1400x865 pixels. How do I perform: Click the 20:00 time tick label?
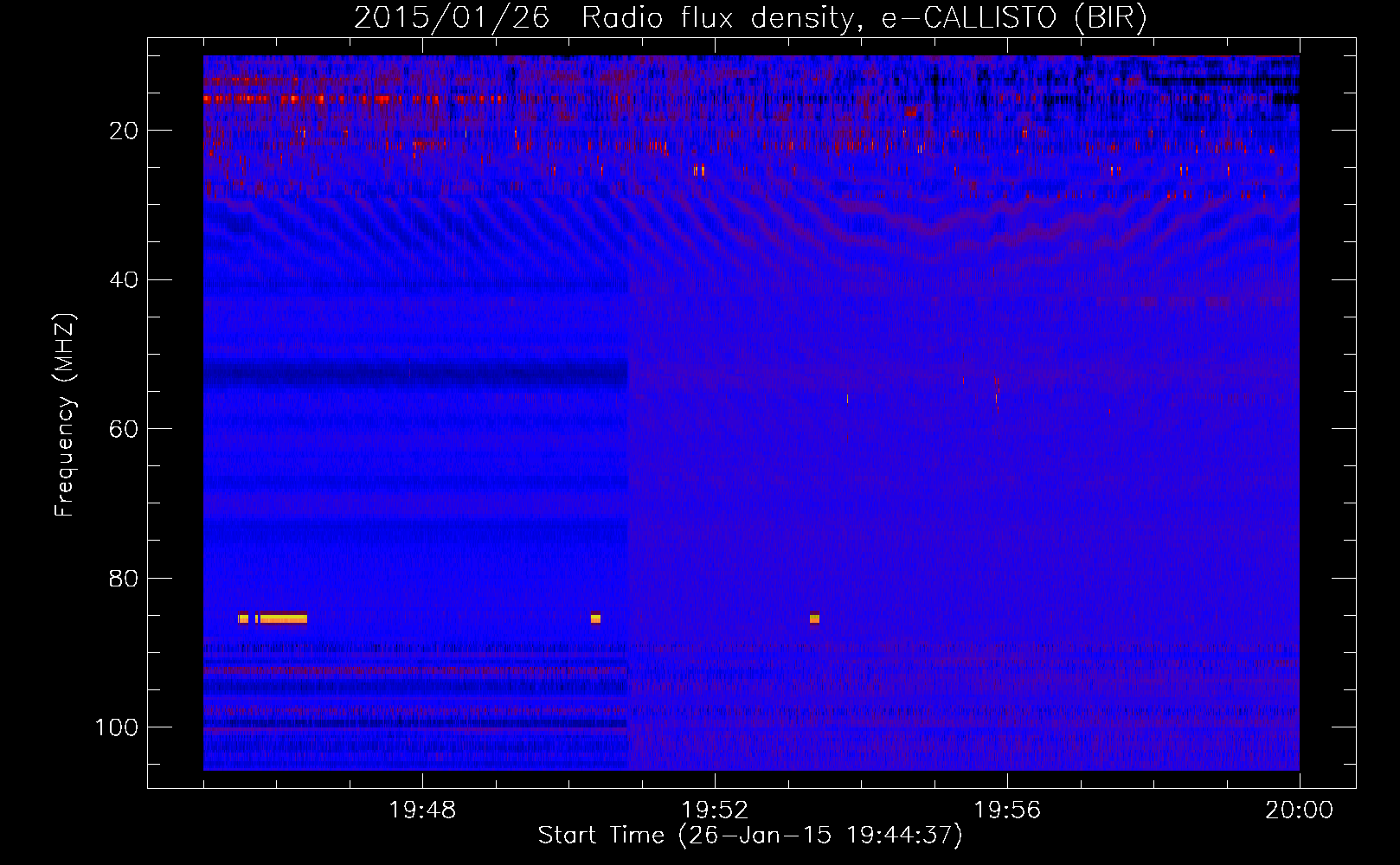(x=1299, y=811)
